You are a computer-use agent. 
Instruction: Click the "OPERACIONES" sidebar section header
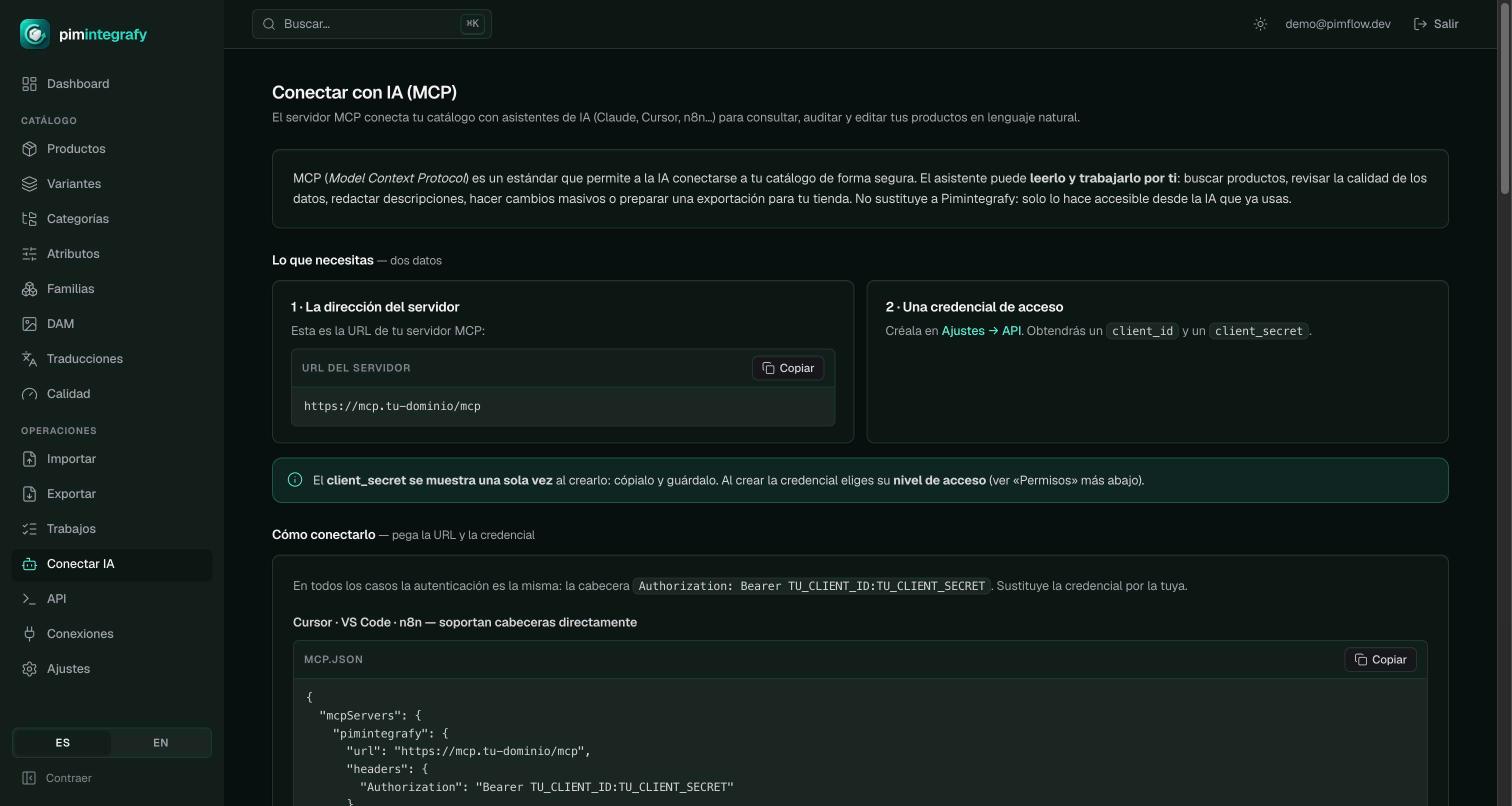tap(59, 431)
